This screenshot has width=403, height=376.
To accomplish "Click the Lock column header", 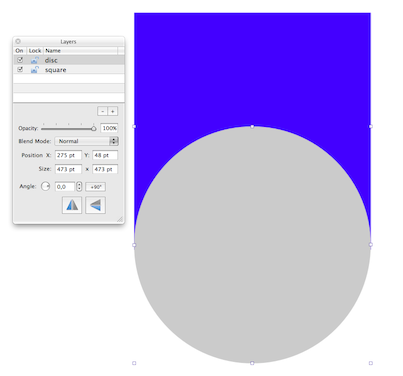I will pos(35,51).
